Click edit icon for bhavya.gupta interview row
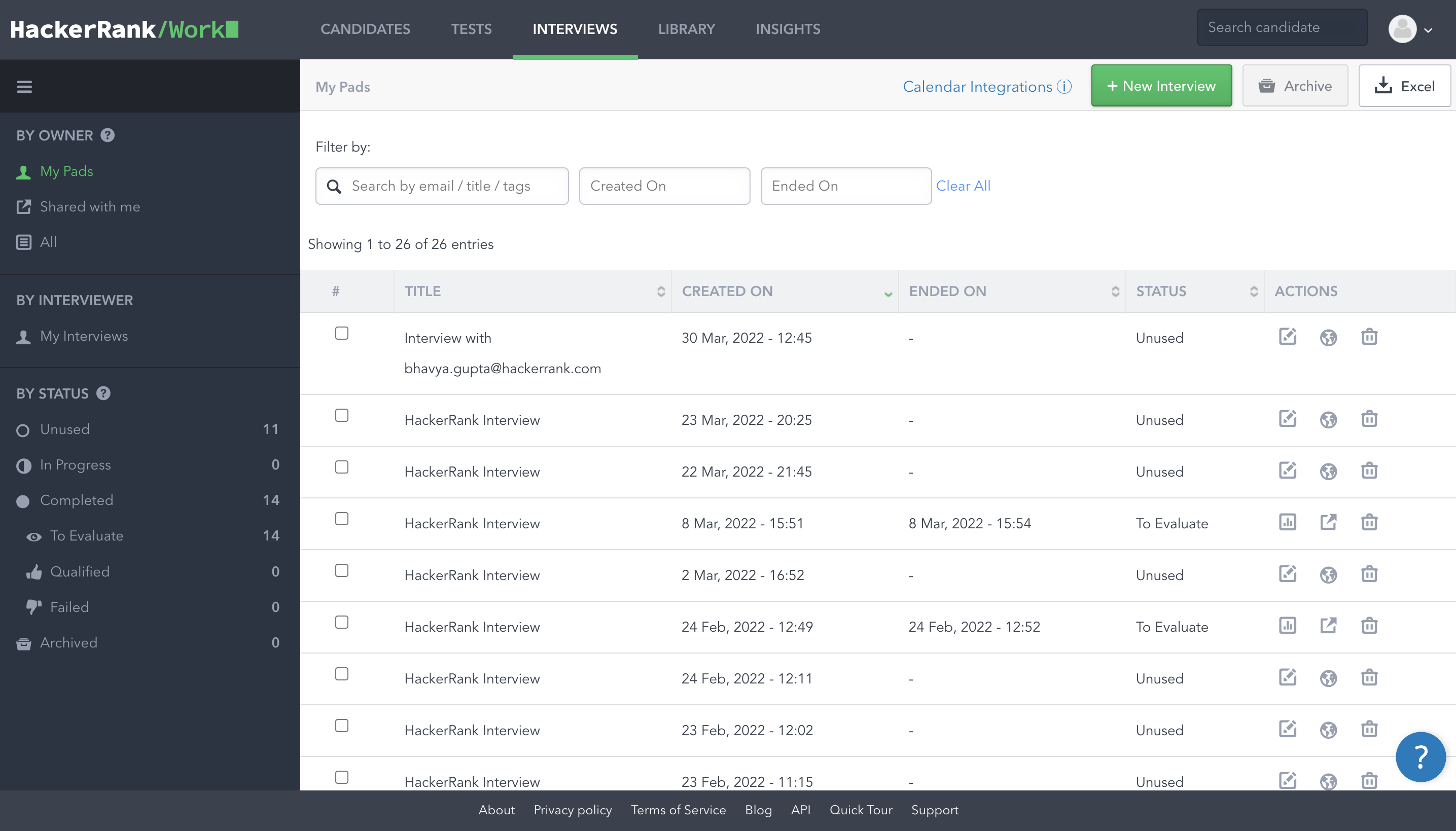 click(x=1287, y=337)
